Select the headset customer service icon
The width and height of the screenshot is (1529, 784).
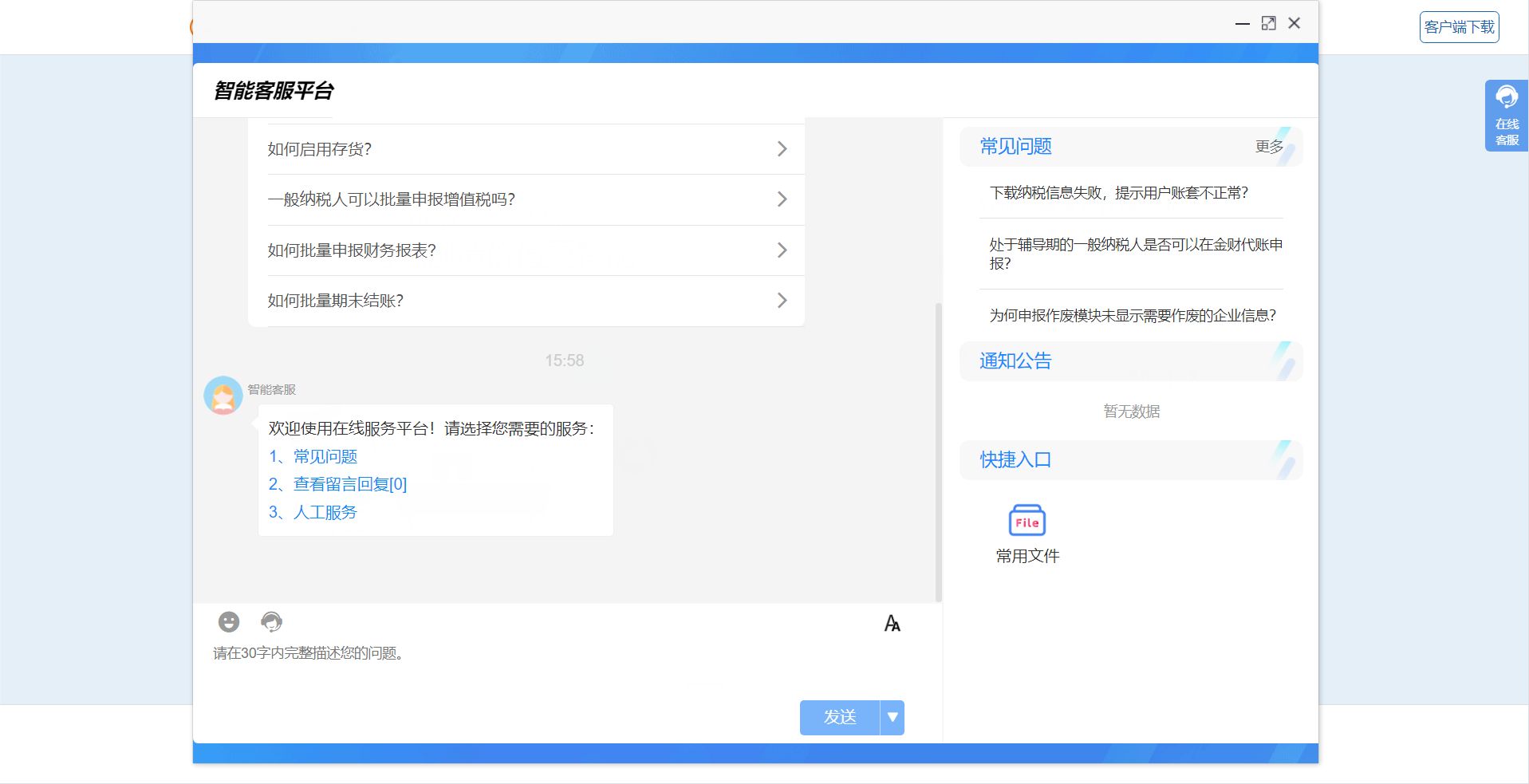(271, 622)
